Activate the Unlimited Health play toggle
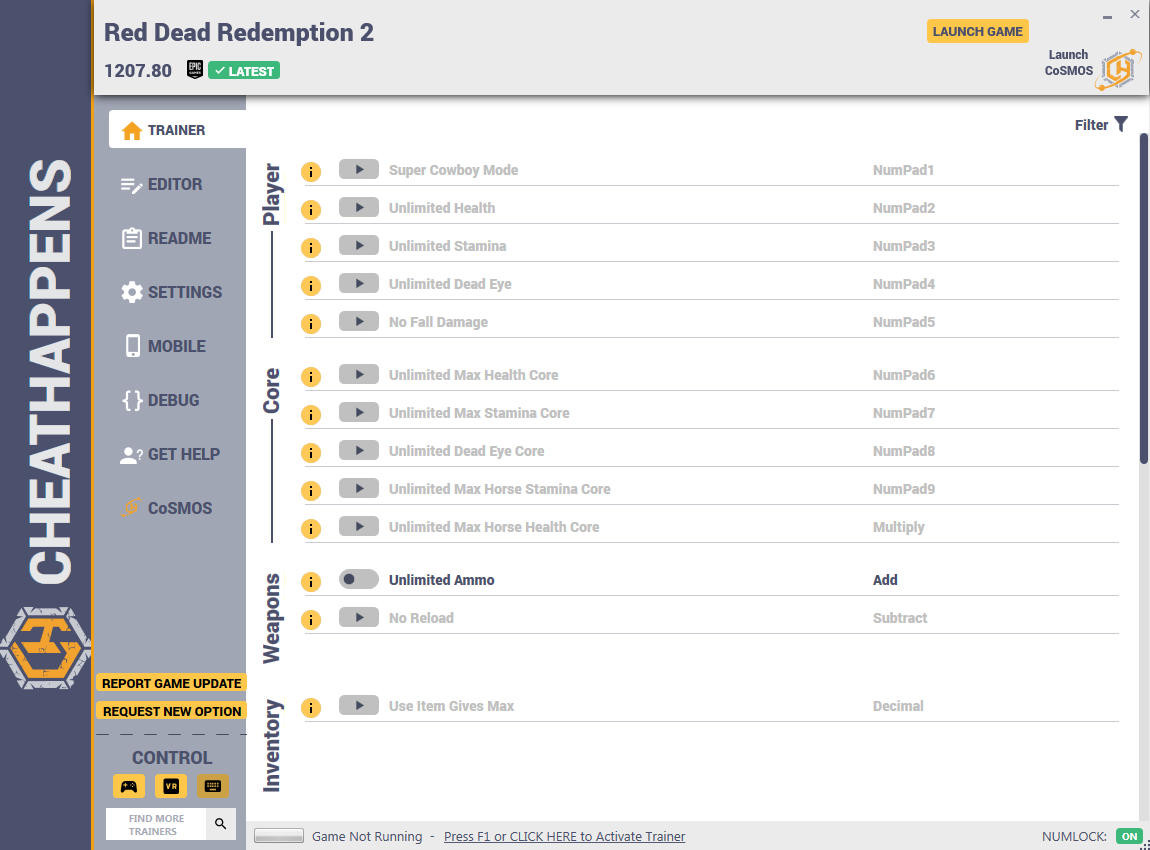Viewport: 1150px width, 850px height. click(359, 208)
